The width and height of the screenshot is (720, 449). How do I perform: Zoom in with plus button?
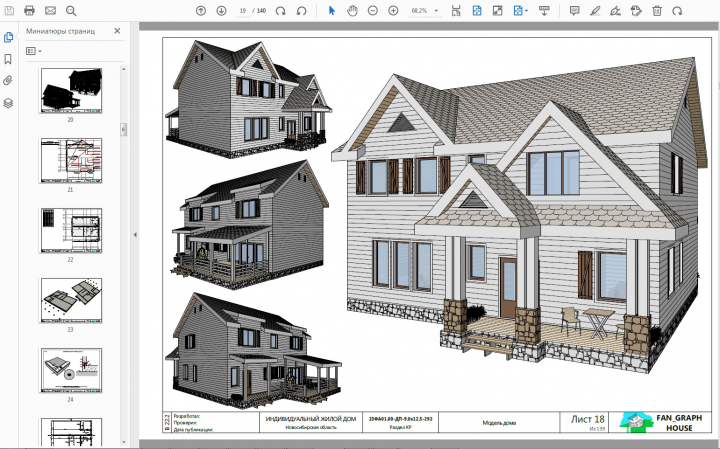coord(394,11)
